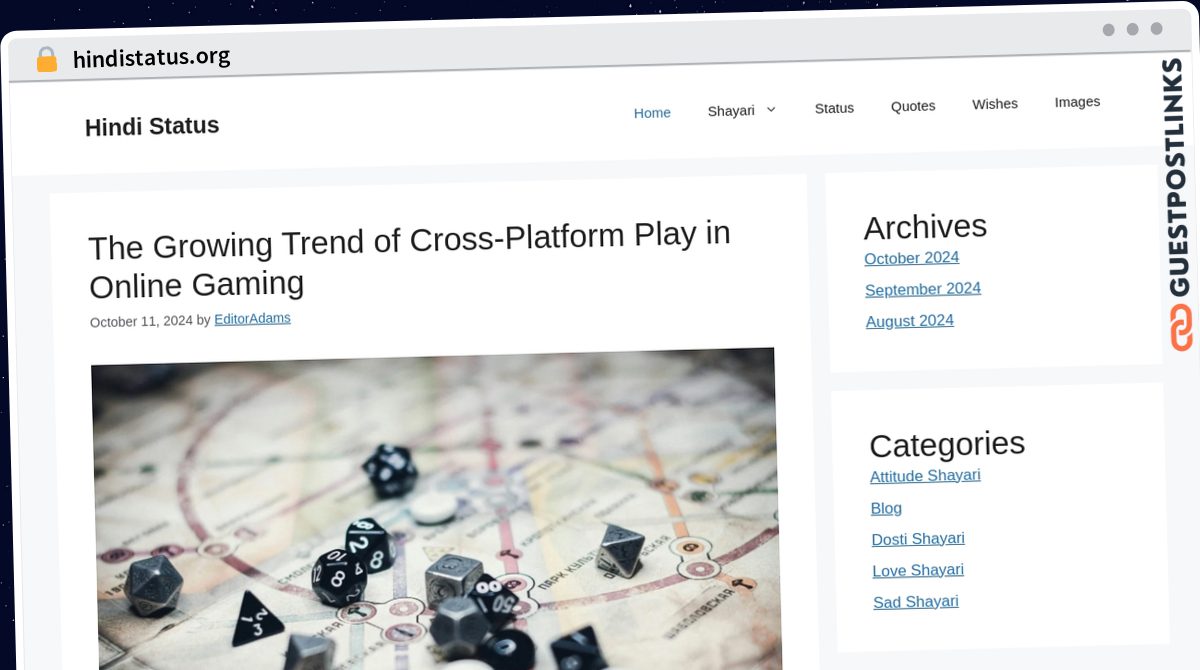Open the Cross-Platform Play article title
1200x670 pixels.
410,259
